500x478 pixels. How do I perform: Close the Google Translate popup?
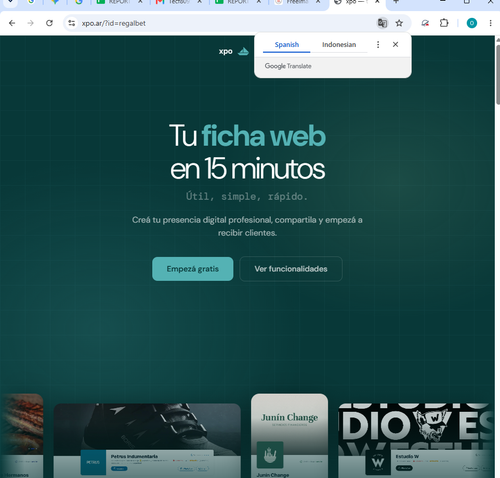point(395,44)
